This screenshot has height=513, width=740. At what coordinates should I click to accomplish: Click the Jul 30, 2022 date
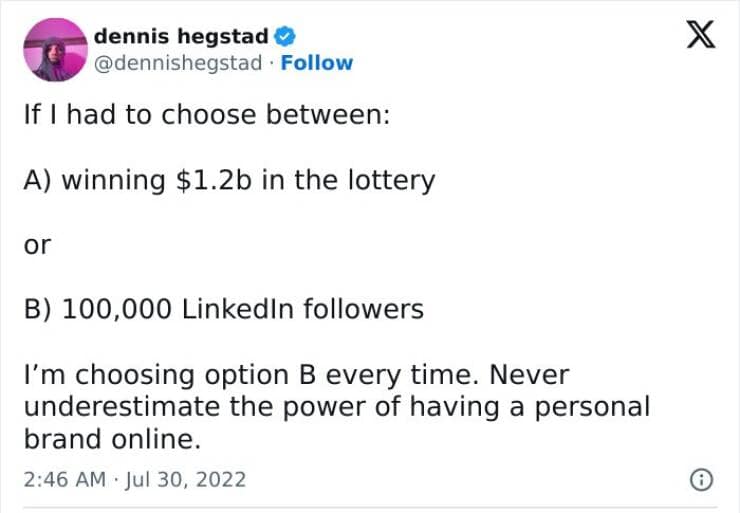(186, 480)
